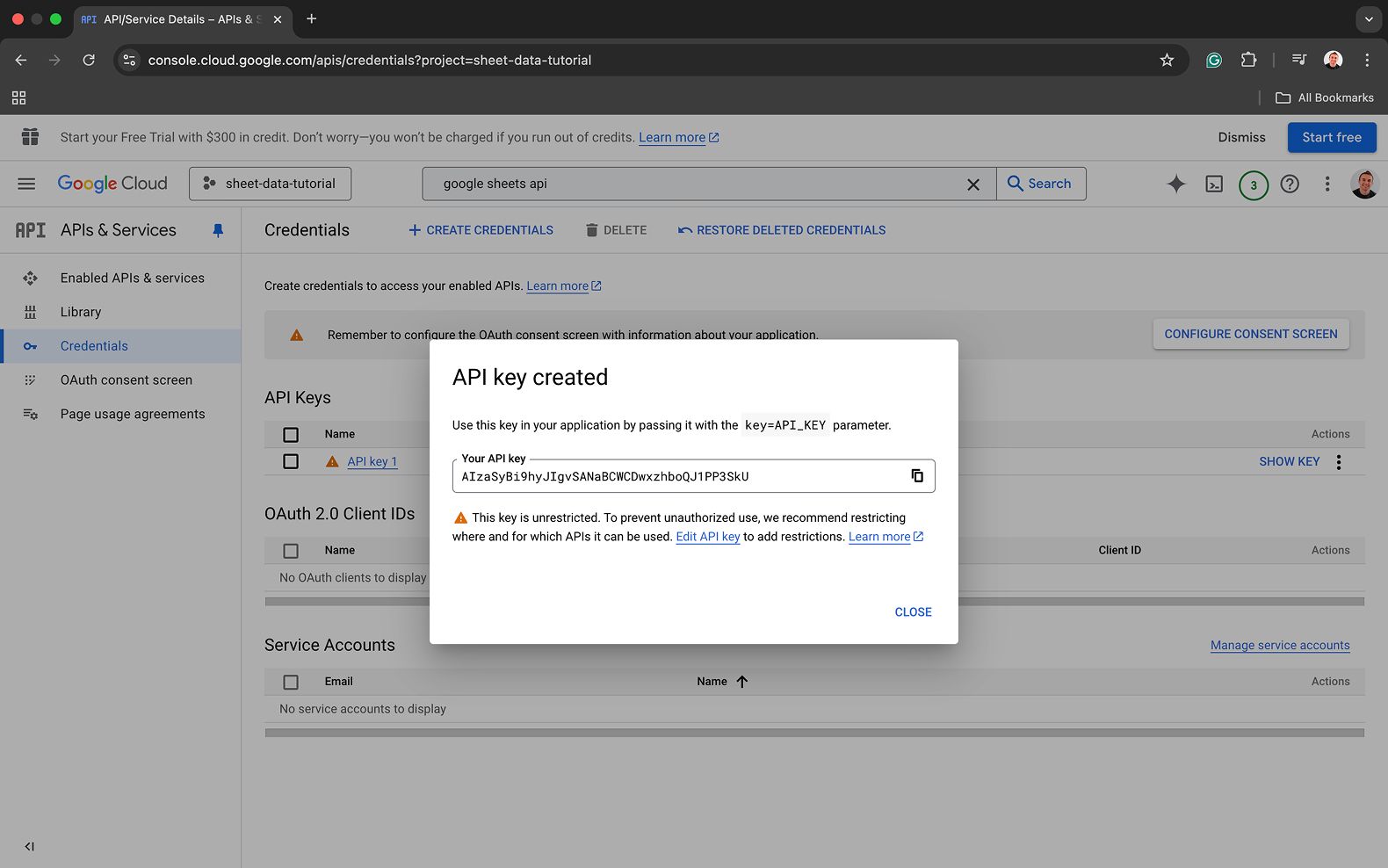The image size is (1388, 868).
Task: Click Show Key for API key 1
Action: point(1289,461)
